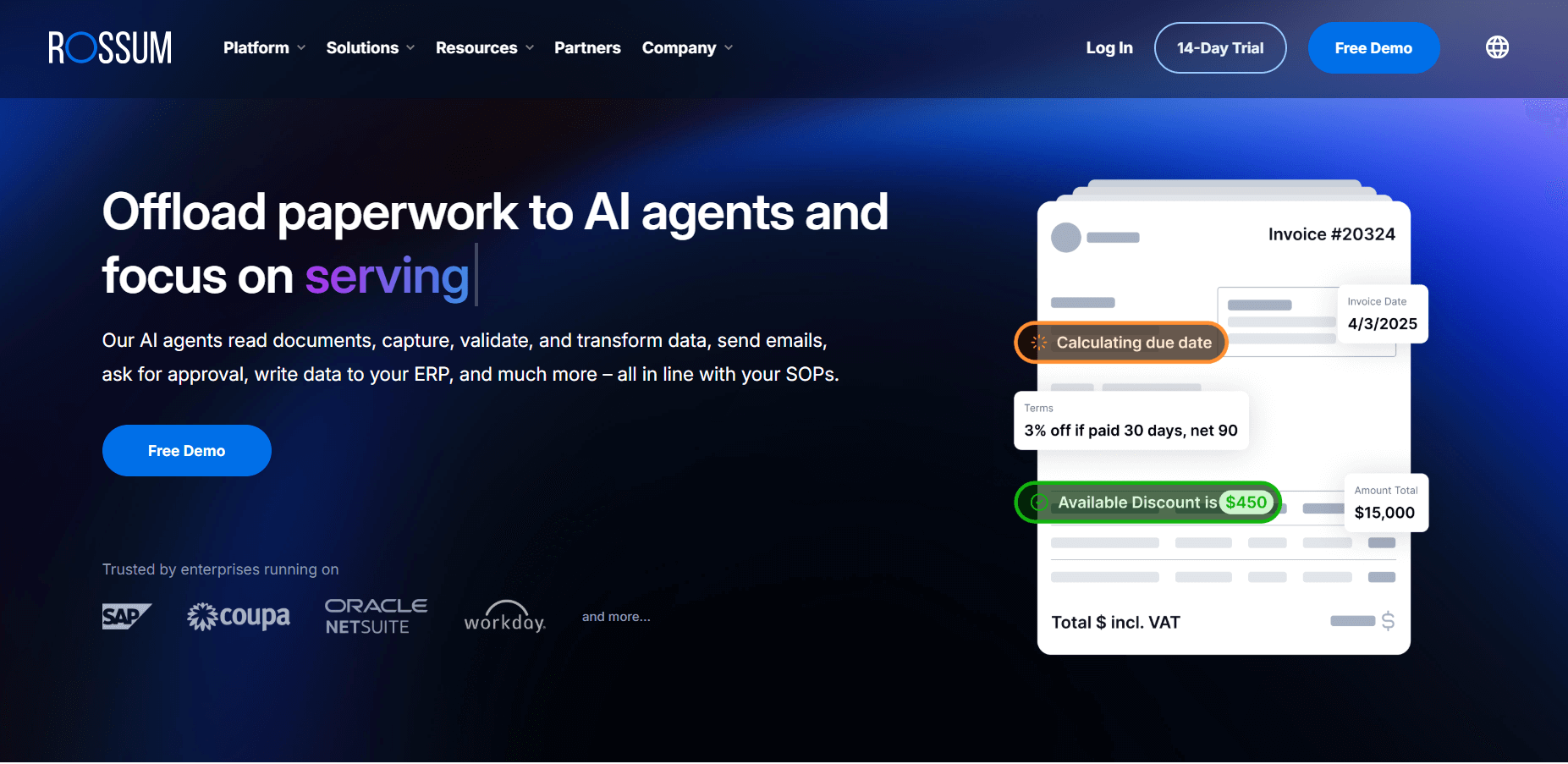Click the 'and more...' text
This screenshot has height=764, width=1568.
click(616, 617)
